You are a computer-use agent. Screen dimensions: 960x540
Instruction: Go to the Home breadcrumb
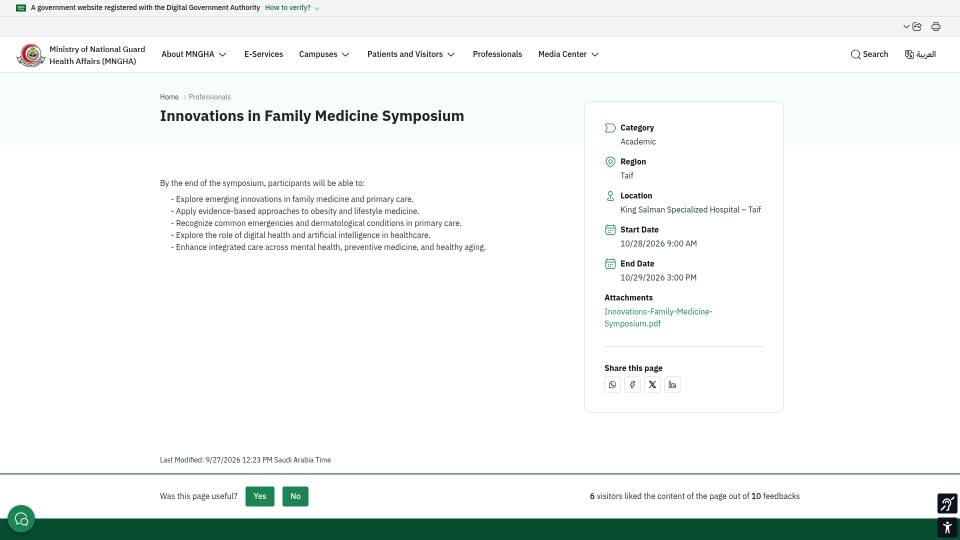tap(169, 97)
